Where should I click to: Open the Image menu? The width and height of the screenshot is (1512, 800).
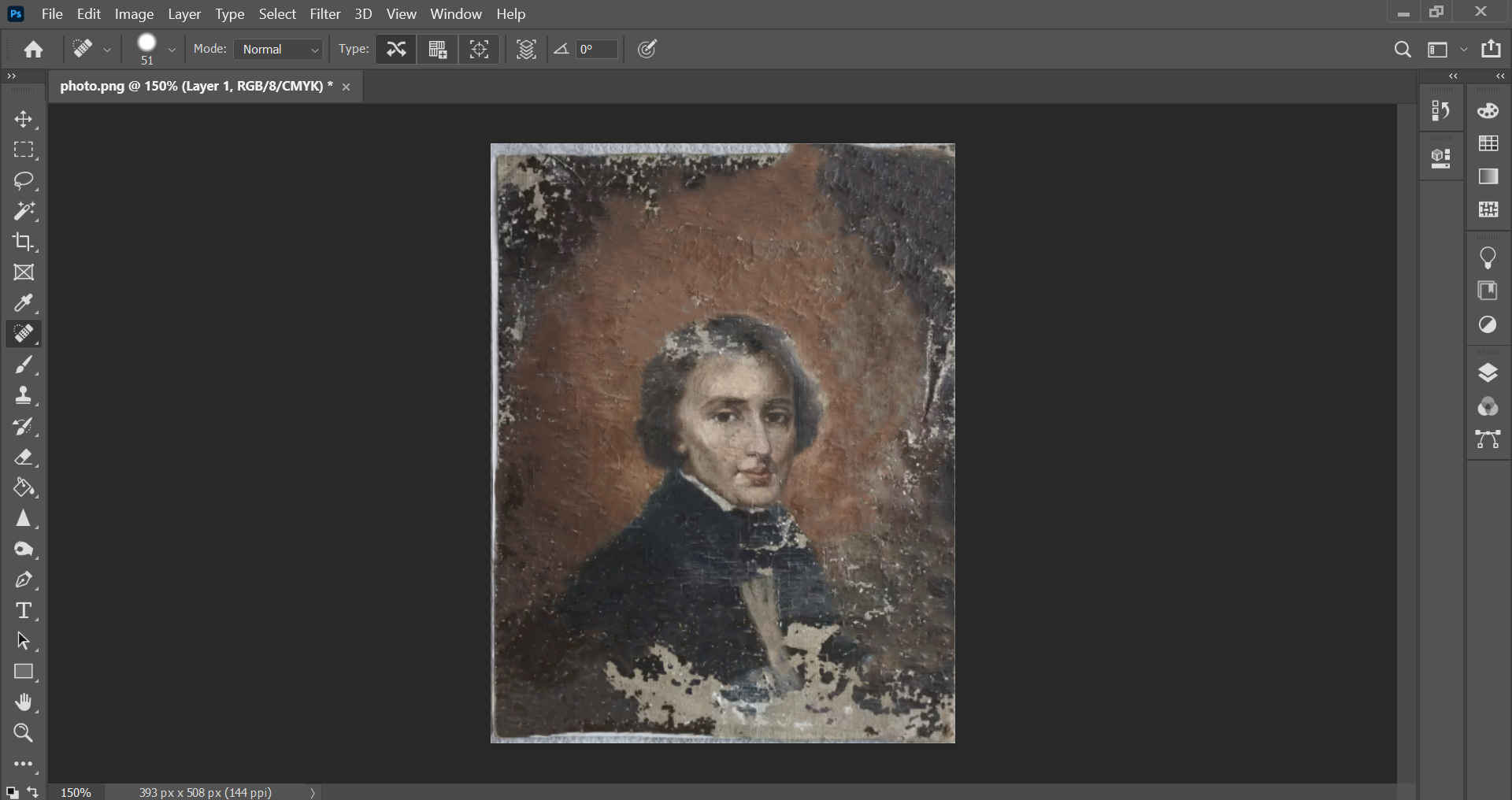point(134,14)
